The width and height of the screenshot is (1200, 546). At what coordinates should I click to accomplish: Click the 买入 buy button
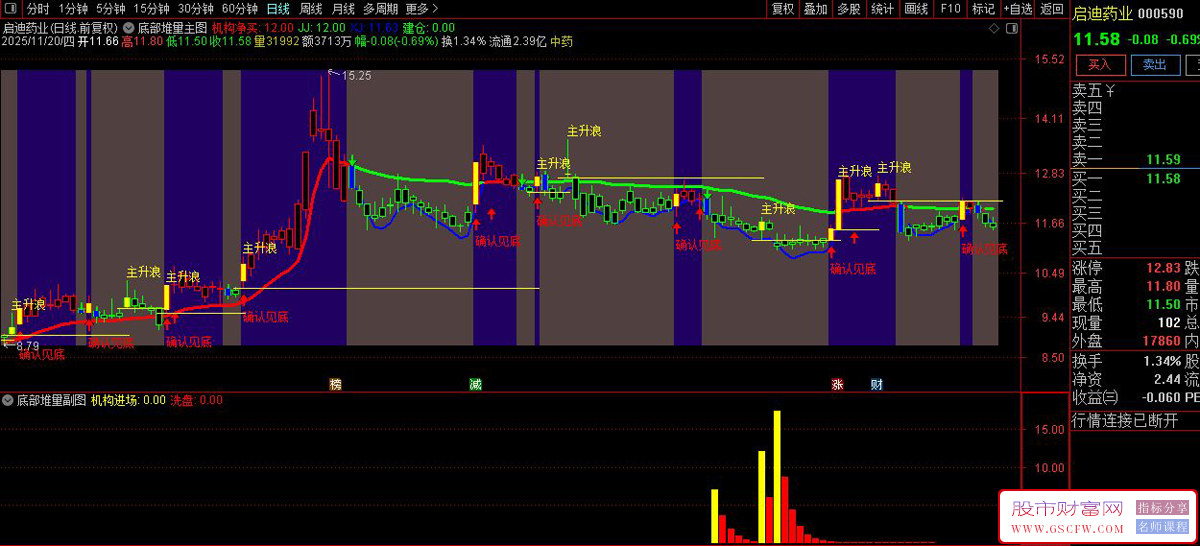[1099, 64]
